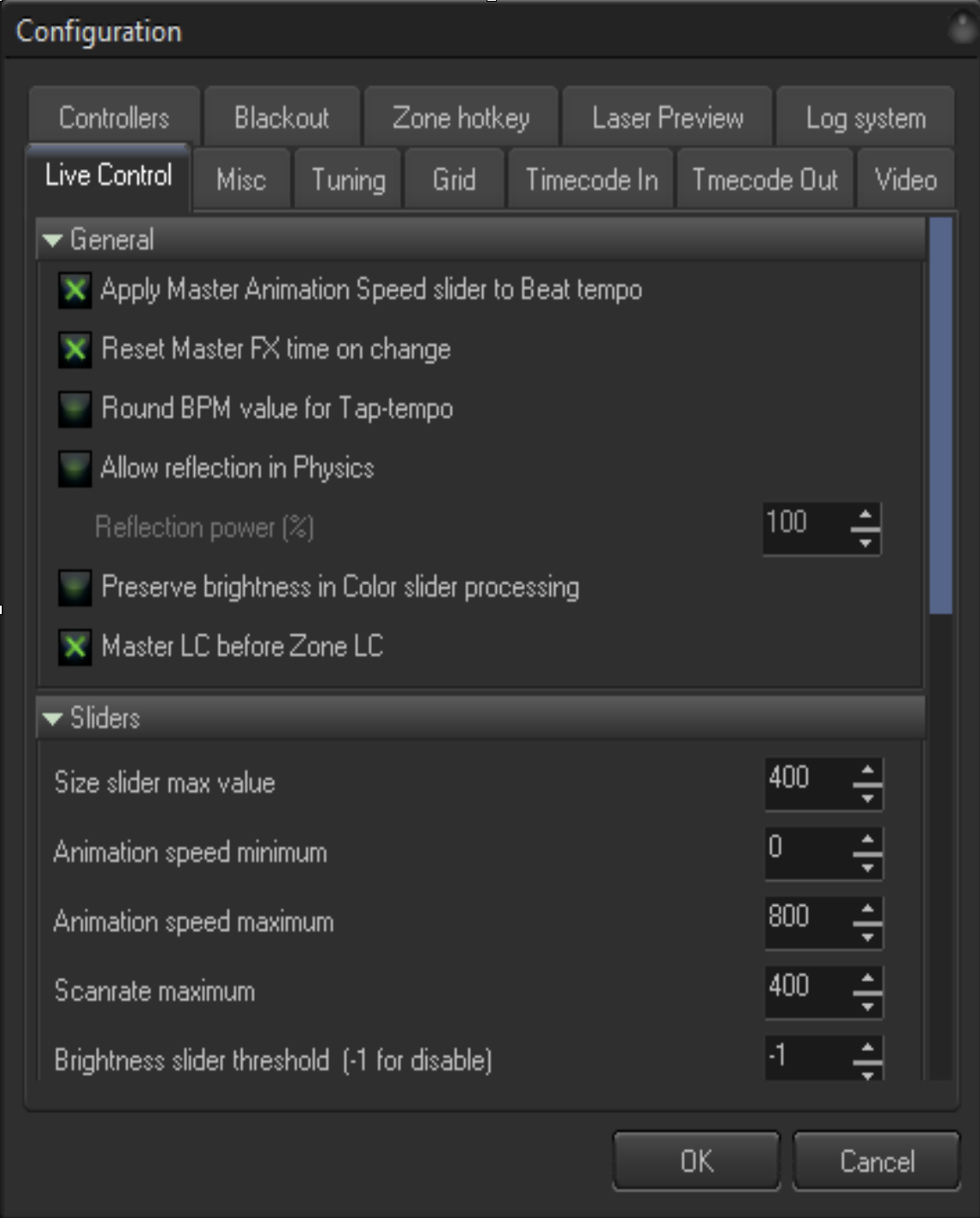This screenshot has height=1218, width=980.
Task: Collapse the General section
Action: coord(52,240)
